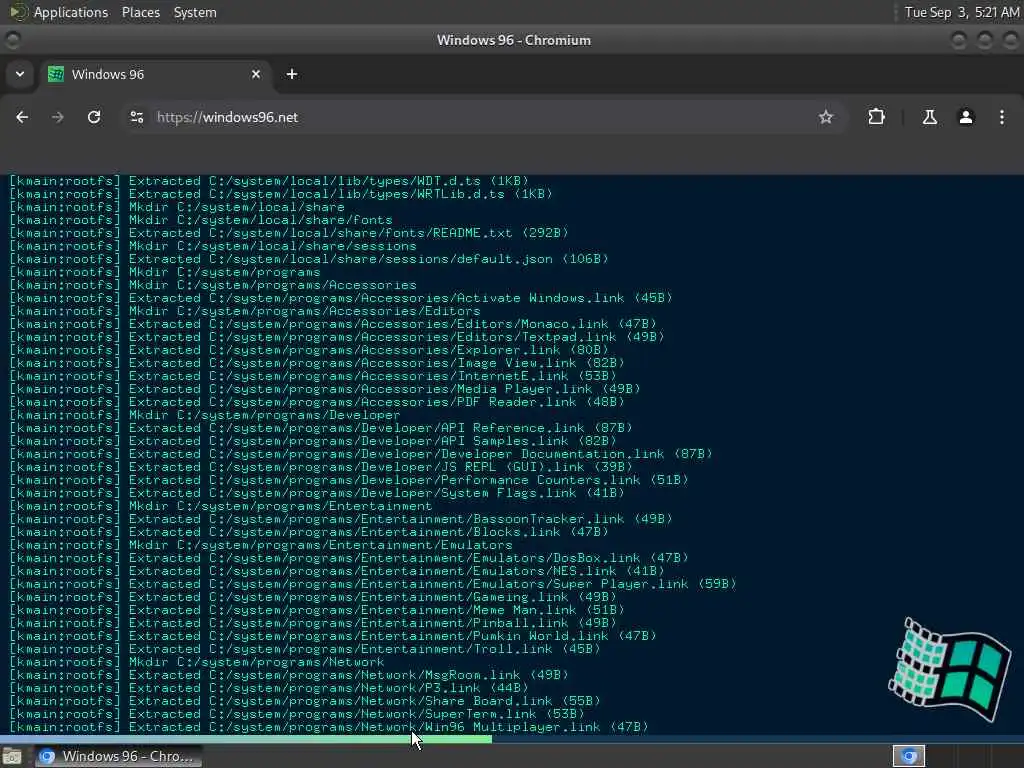The height and width of the screenshot is (768, 1024).
Task: Click the Windows 96 boot logo
Action: (950, 669)
